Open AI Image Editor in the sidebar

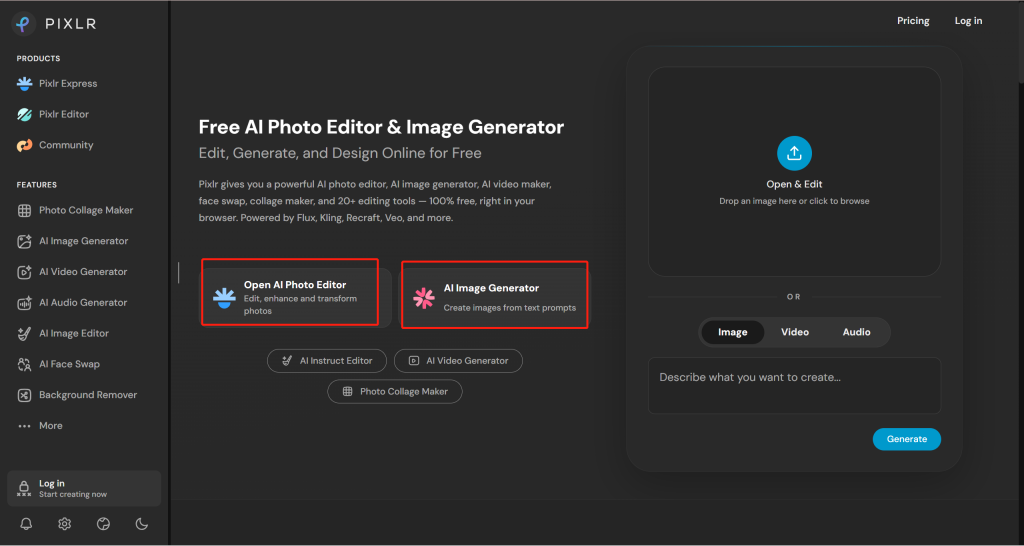point(63,333)
